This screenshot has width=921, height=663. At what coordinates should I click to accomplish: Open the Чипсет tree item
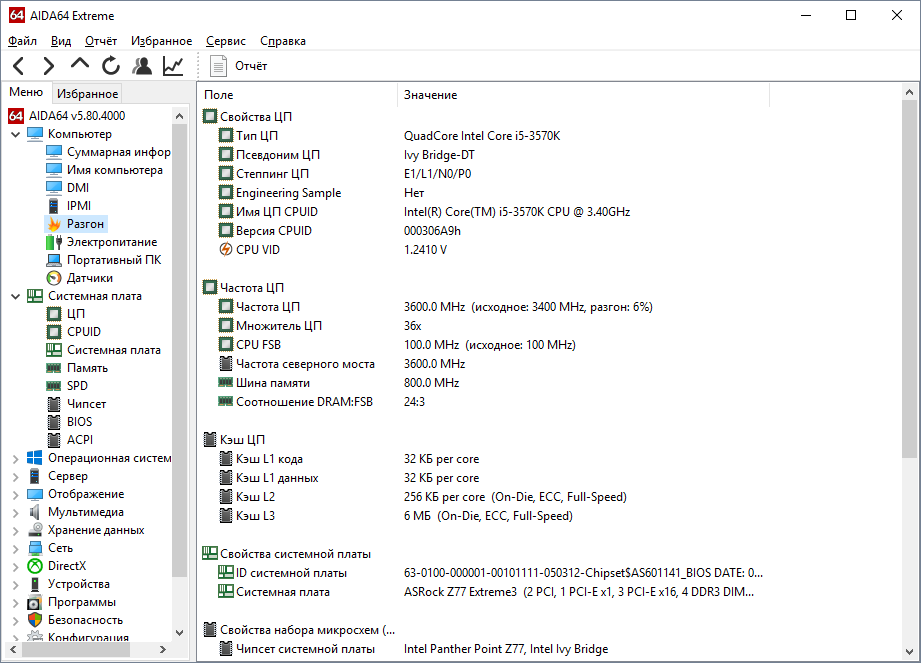pos(86,404)
